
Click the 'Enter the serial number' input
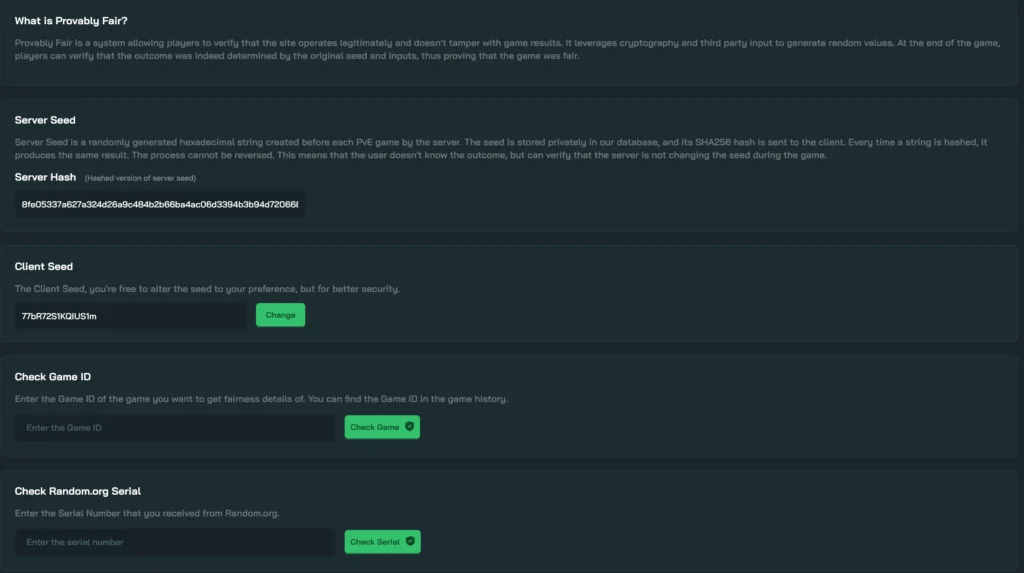pyautogui.click(x=175, y=542)
